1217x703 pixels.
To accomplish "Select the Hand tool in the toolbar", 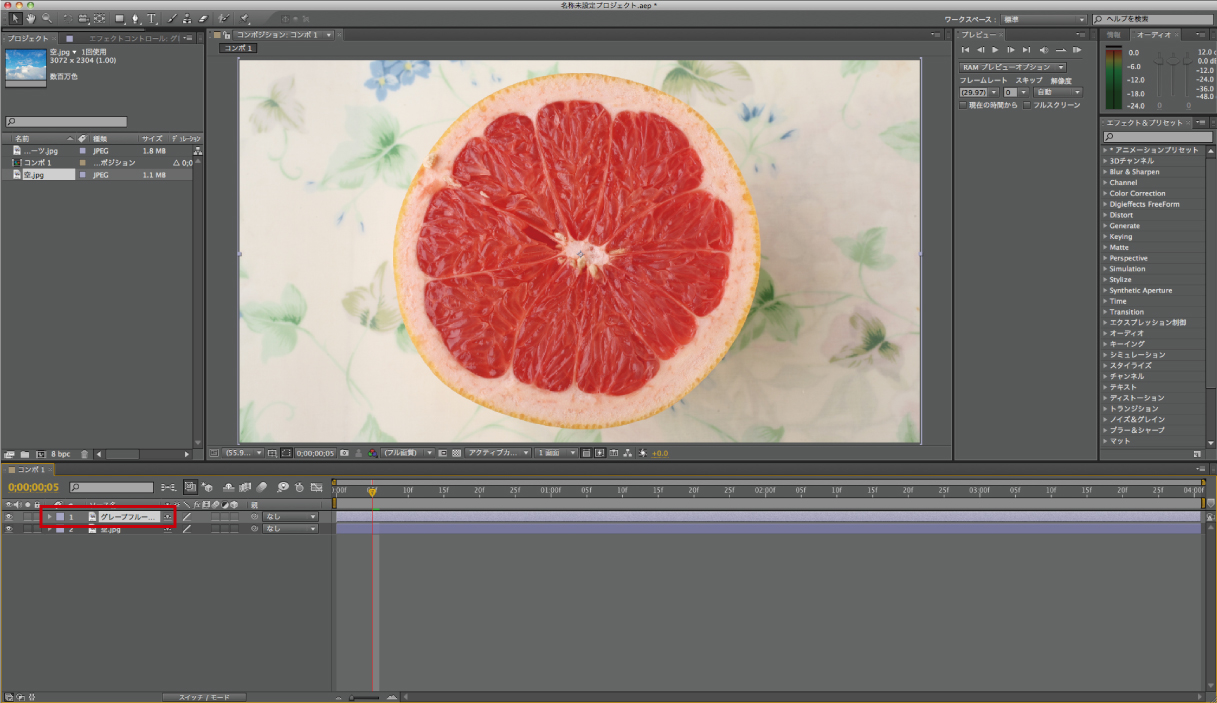I will [32, 18].
